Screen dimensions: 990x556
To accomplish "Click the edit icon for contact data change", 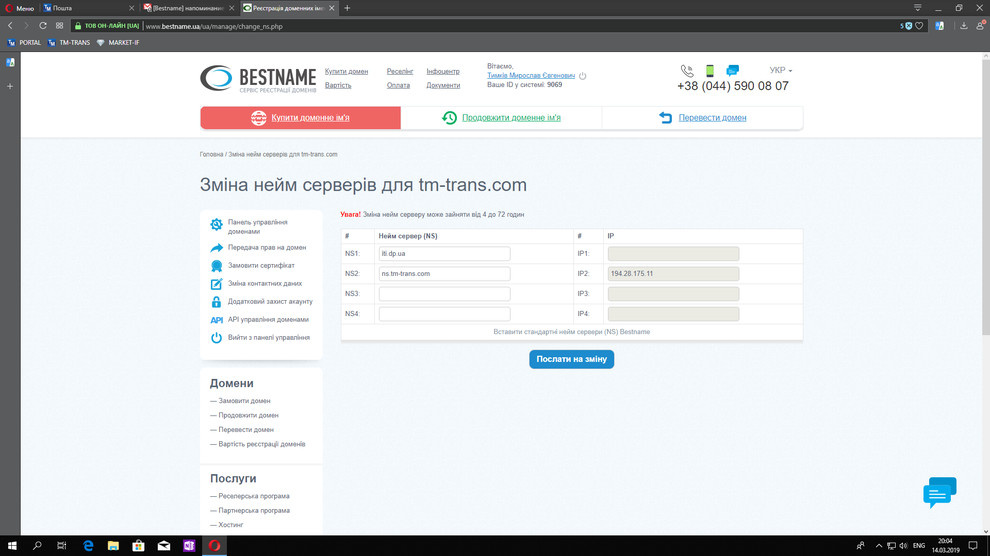I will point(217,284).
